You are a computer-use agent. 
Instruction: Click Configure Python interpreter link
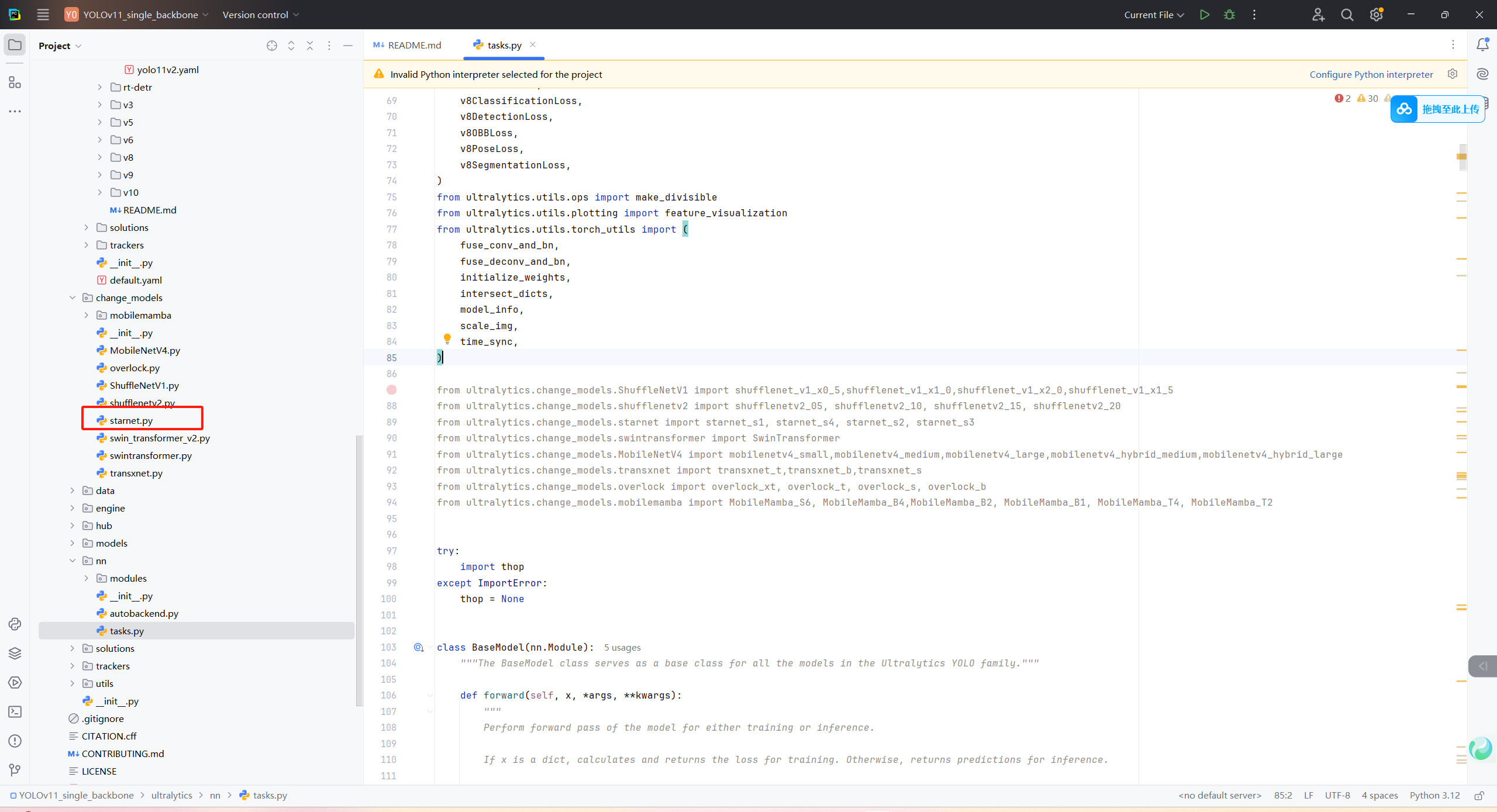click(x=1371, y=74)
